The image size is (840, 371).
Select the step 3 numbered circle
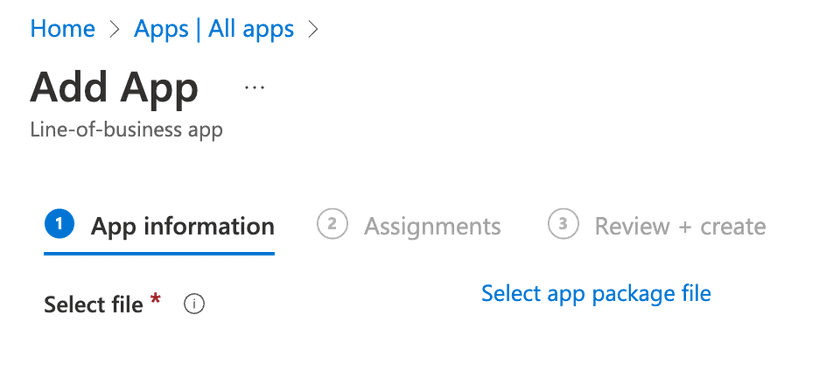563,224
